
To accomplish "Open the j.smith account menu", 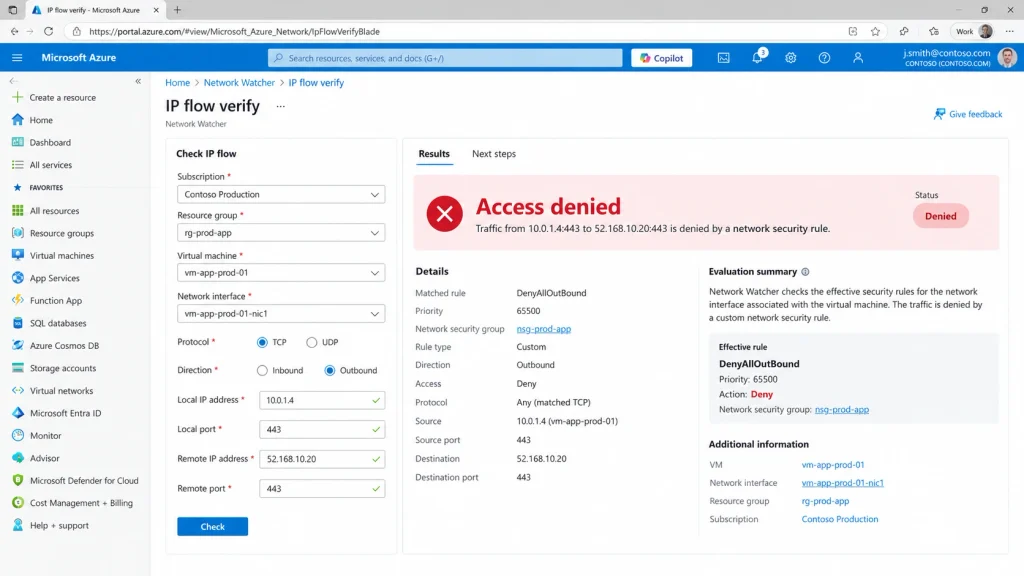I will click(960, 57).
